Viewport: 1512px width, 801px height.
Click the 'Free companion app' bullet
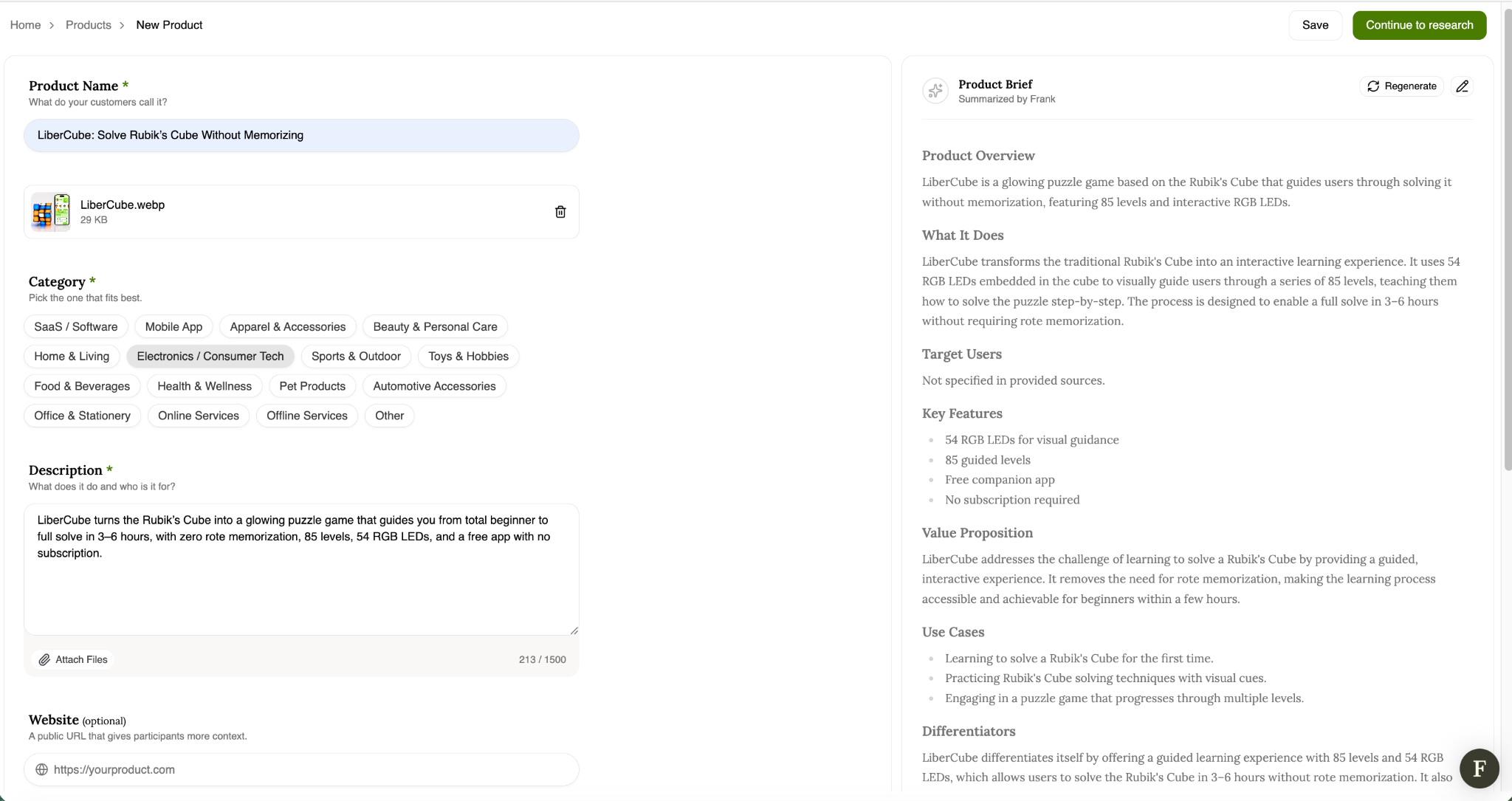click(x=1000, y=480)
